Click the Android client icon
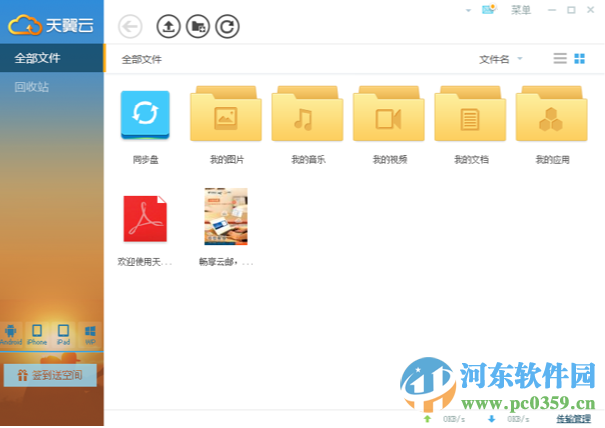 click(11, 335)
